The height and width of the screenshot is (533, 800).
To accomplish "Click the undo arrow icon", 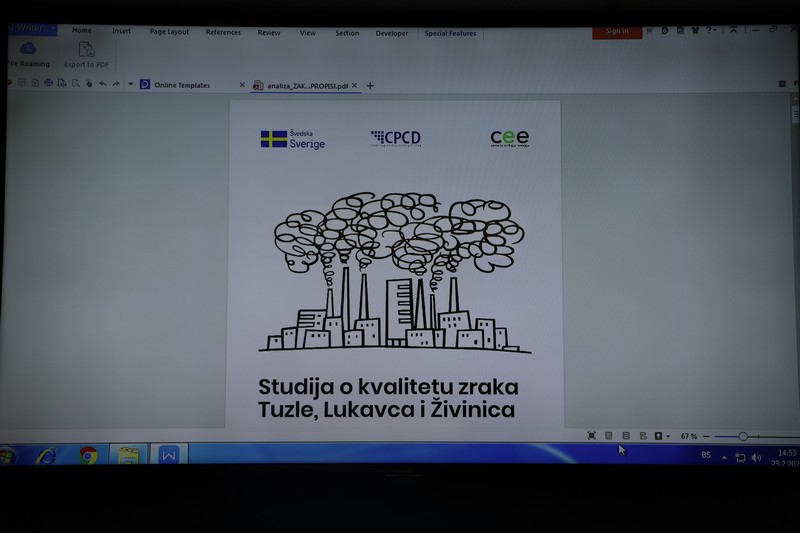I will pos(103,84).
